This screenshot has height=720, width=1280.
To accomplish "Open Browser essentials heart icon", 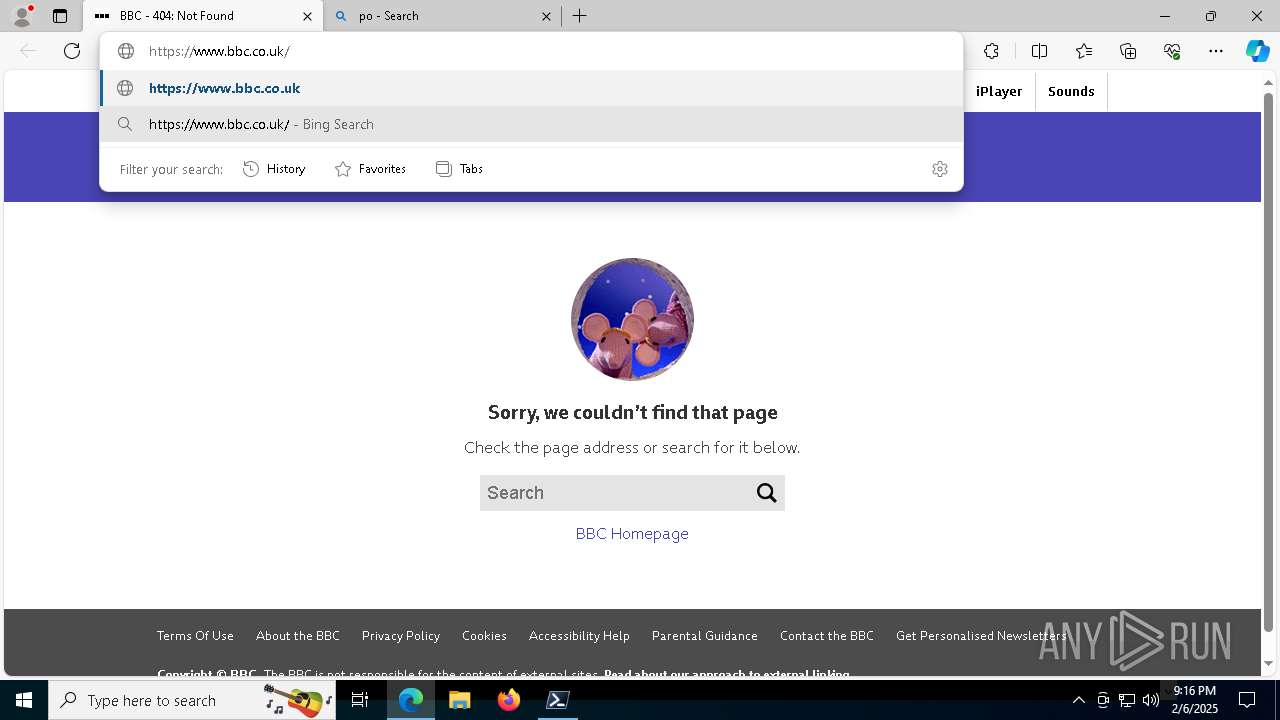I will tap(1172, 51).
